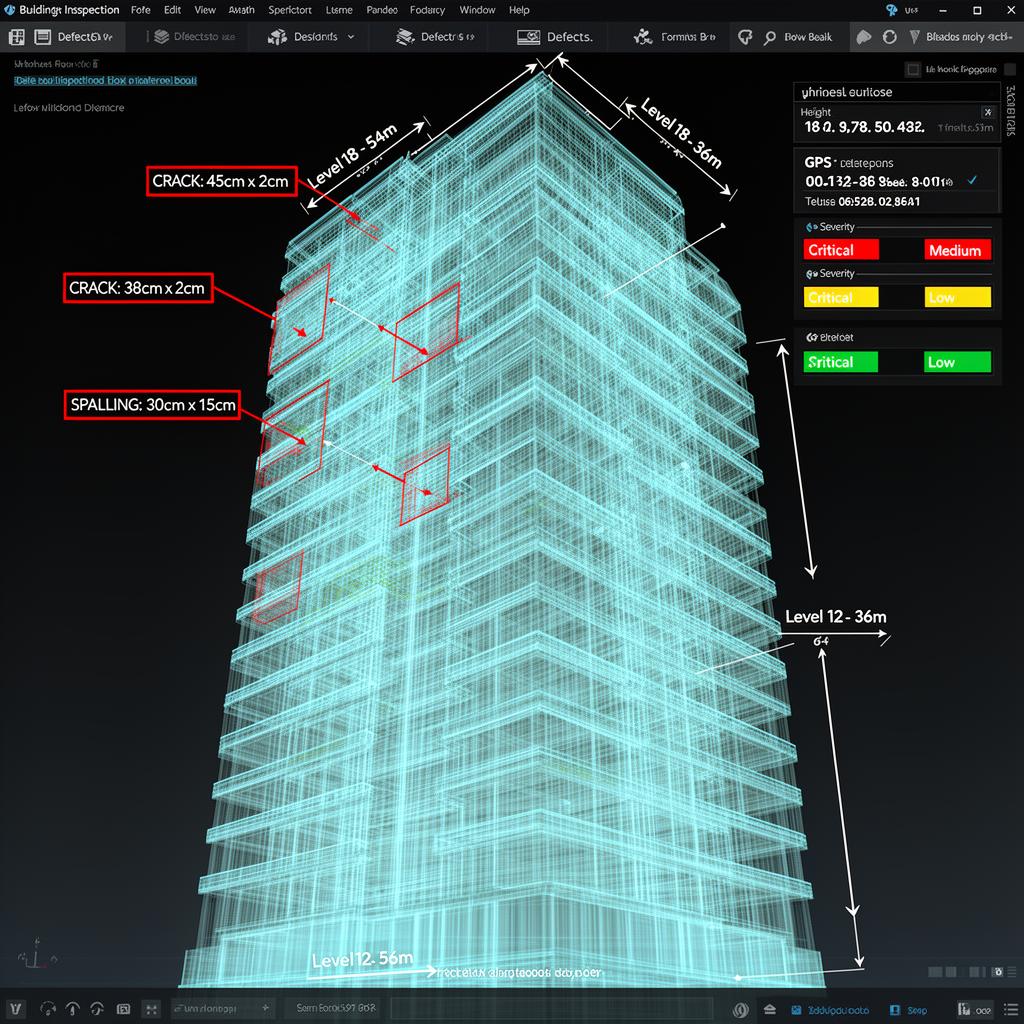This screenshot has width=1024, height=1024.
Task: Open the Desionts dropdown in the toolbar
Action: pyautogui.click(x=315, y=37)
